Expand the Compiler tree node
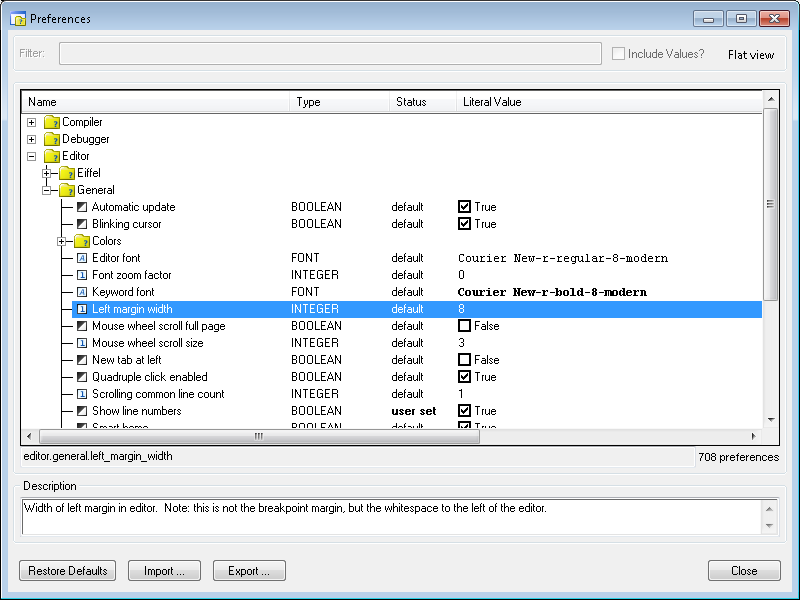Screen dimensions: 800x600 (32, 122)
